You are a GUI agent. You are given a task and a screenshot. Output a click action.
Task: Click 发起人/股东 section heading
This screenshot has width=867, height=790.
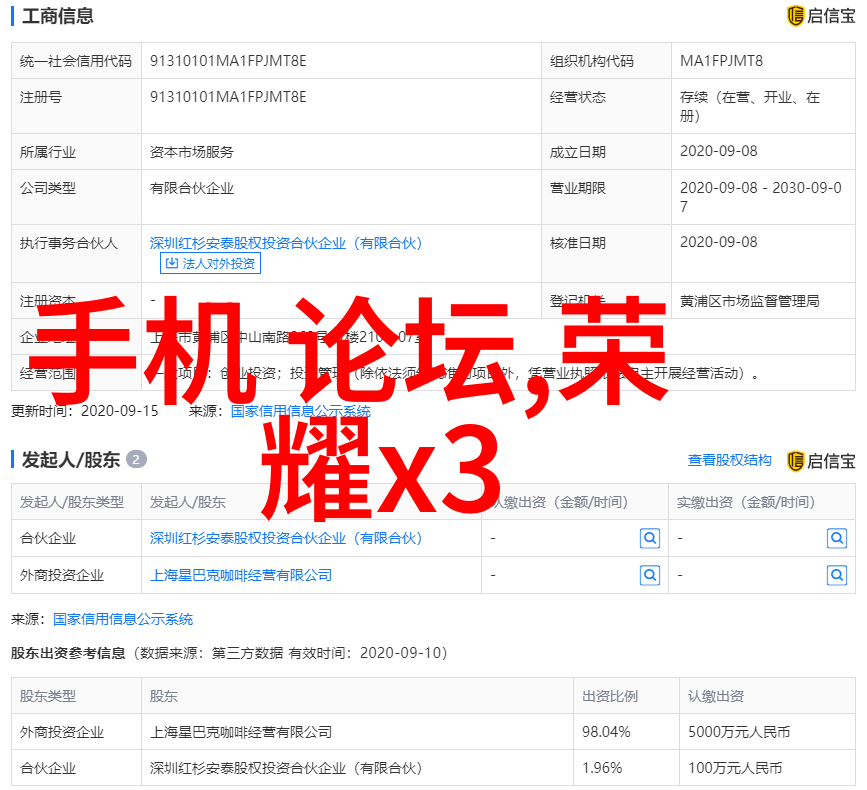point(71,459)
